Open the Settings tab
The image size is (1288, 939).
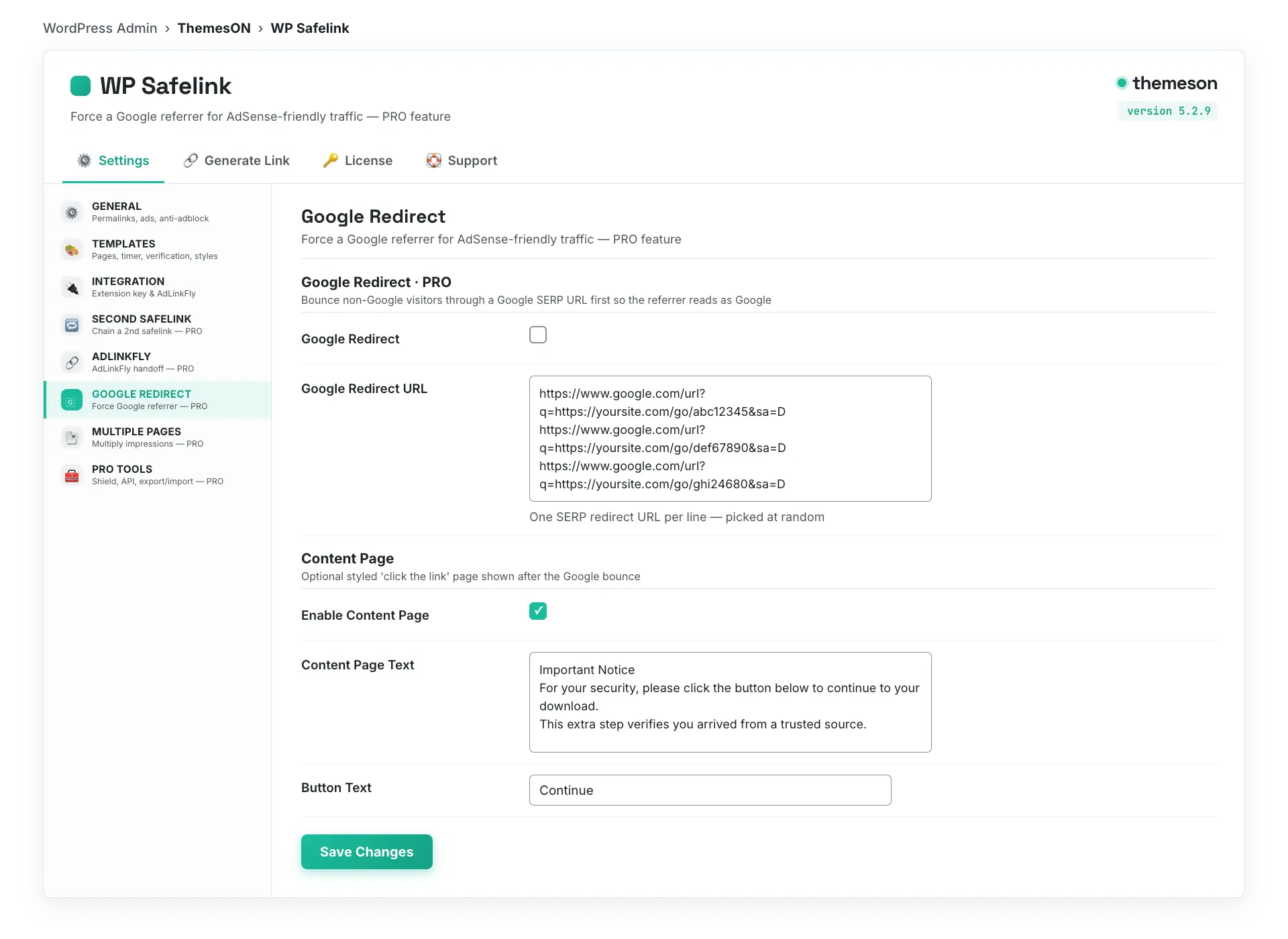[113, 160]
